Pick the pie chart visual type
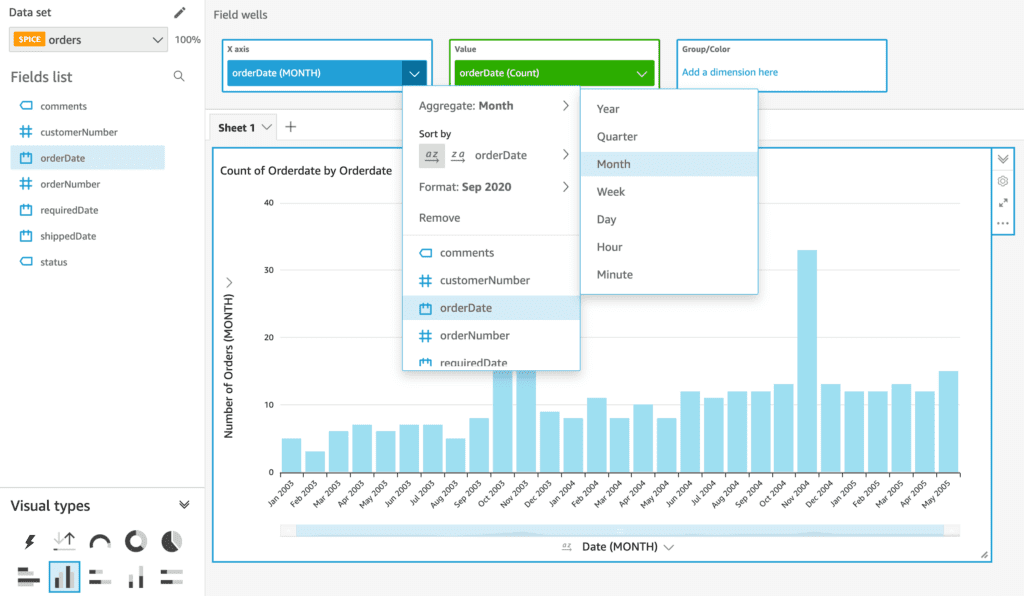The image size is (1024, 596). [172, 541]
